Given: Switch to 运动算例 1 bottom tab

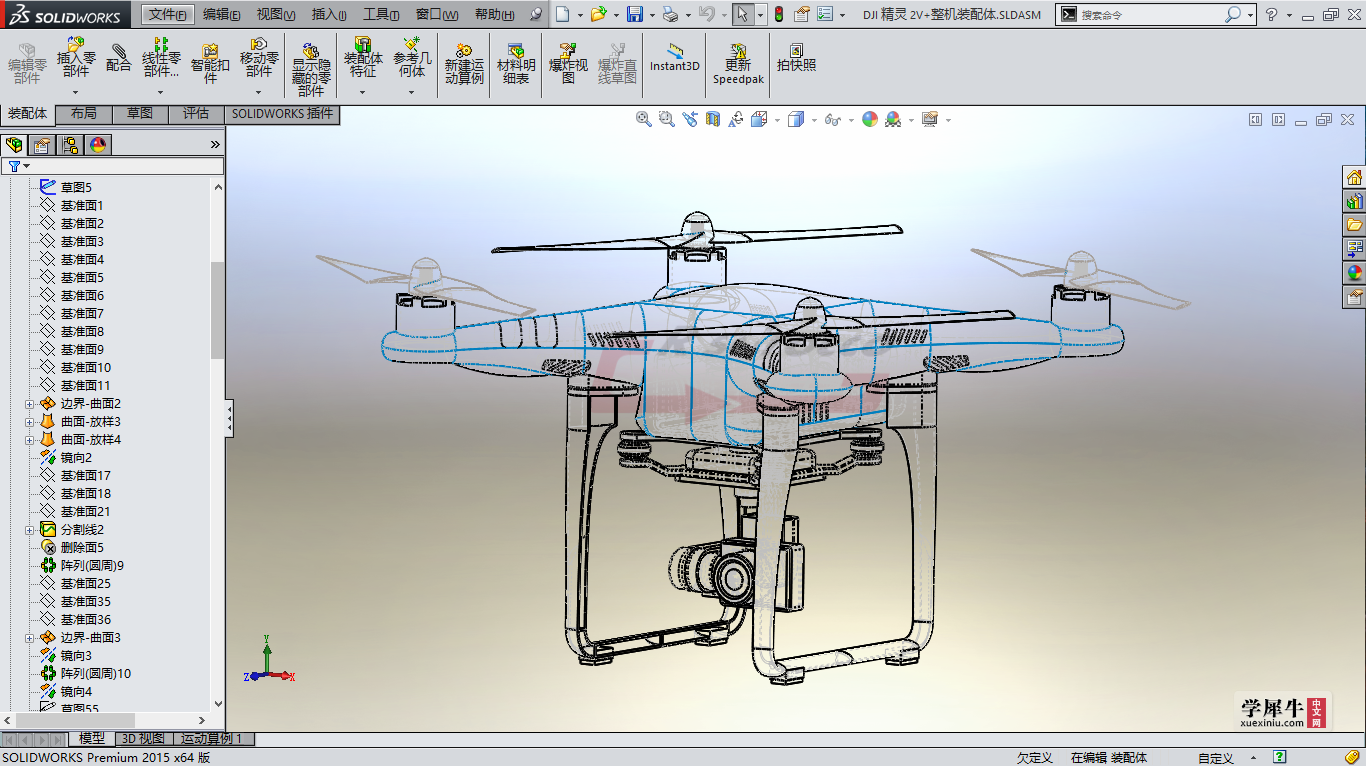Looking at the screenshot, I should 213,739.
